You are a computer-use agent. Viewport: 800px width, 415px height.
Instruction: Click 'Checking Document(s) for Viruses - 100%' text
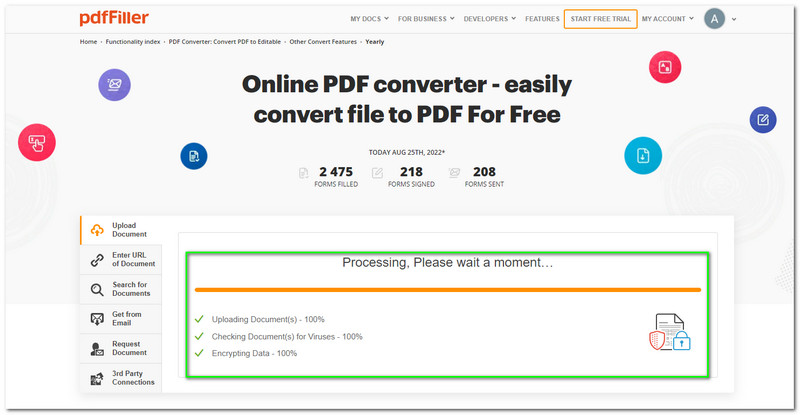(x=287, y=336)
